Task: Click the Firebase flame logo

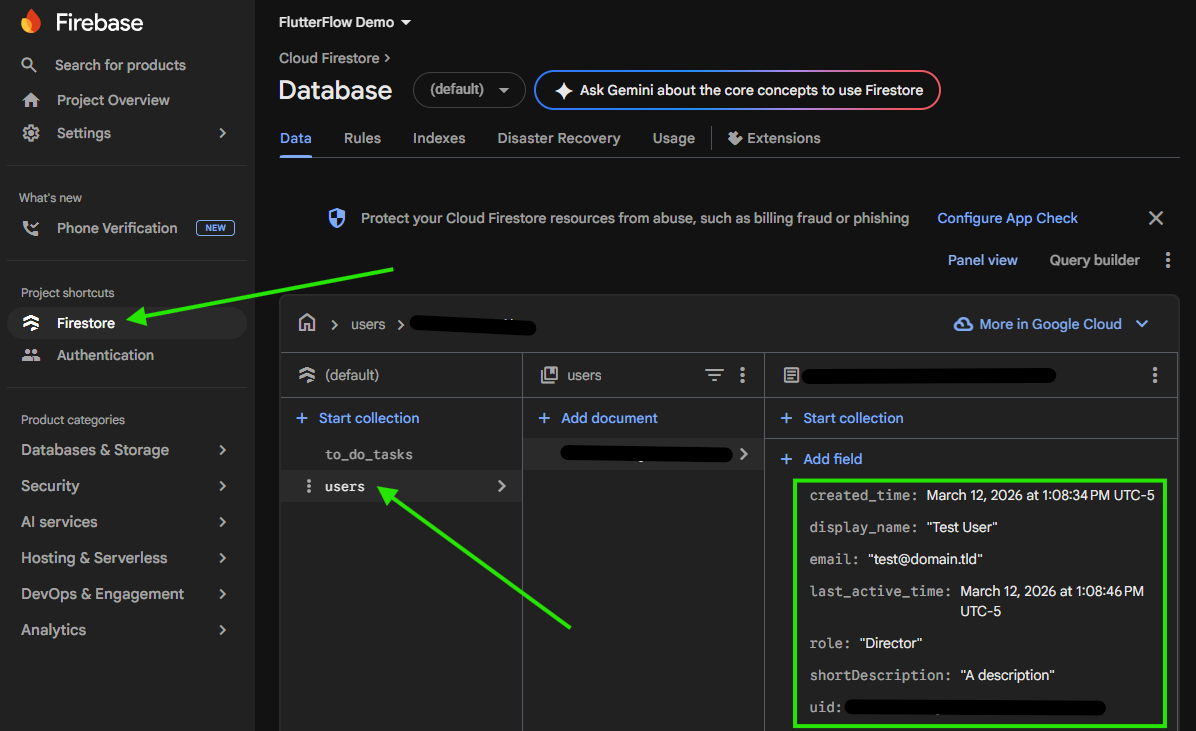Action: click(x=31, y=21)
